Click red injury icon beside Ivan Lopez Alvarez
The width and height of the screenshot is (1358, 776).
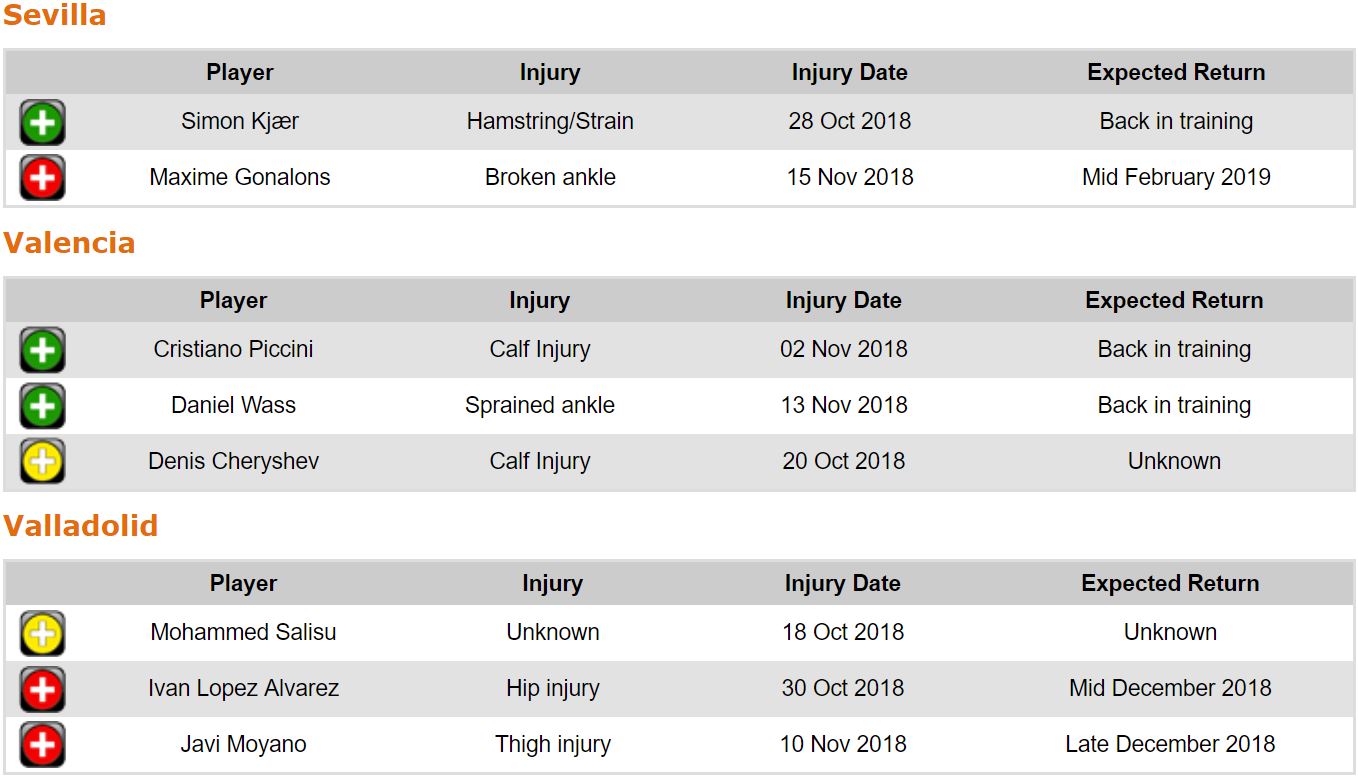click(42, 689)
